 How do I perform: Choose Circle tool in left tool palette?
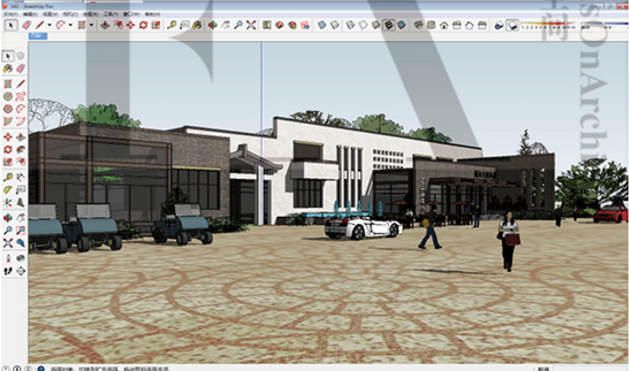pyautogui.click(x=8, y=96)
